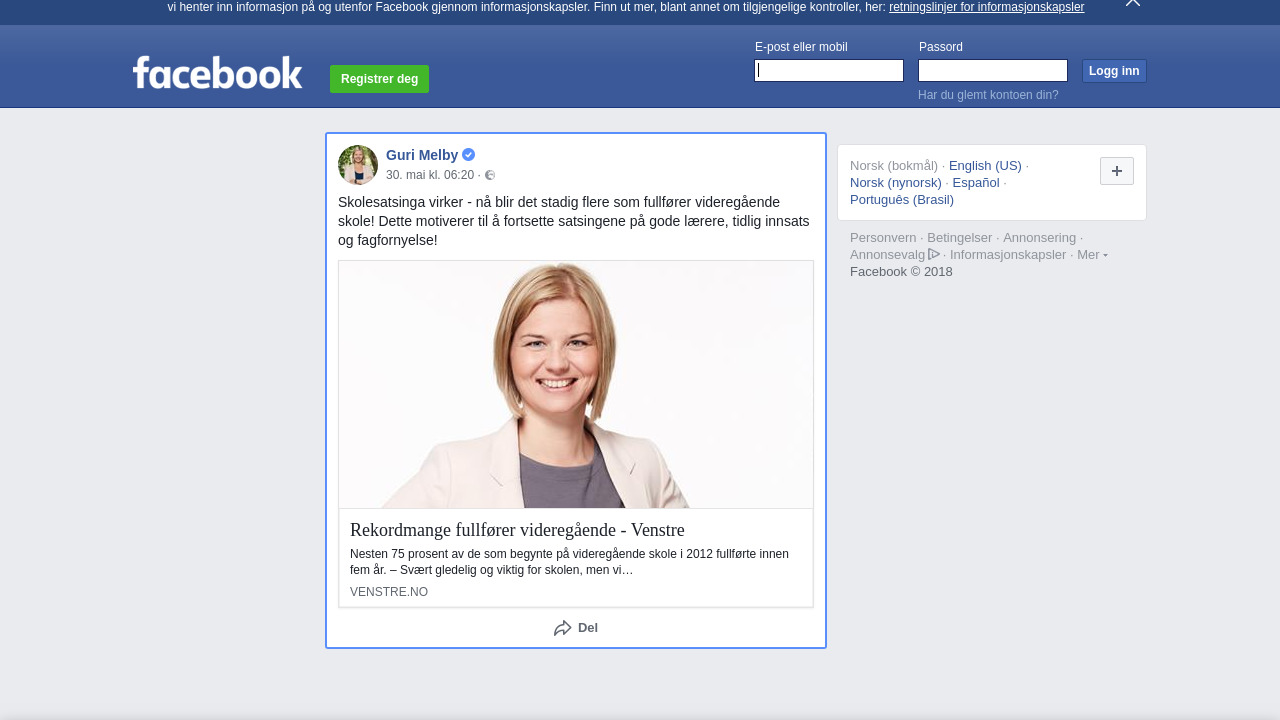Switch language to Português (Brasil)

tap(902, 200)
